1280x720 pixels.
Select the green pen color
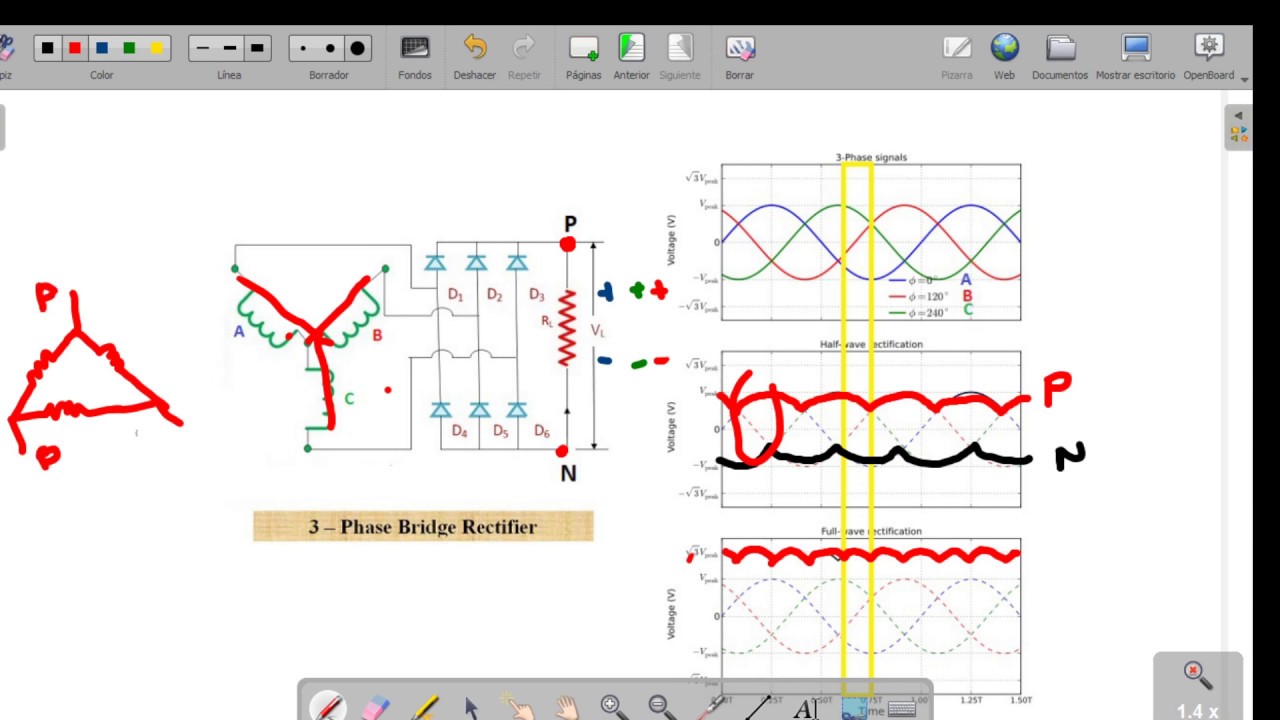tap(129, 48)
